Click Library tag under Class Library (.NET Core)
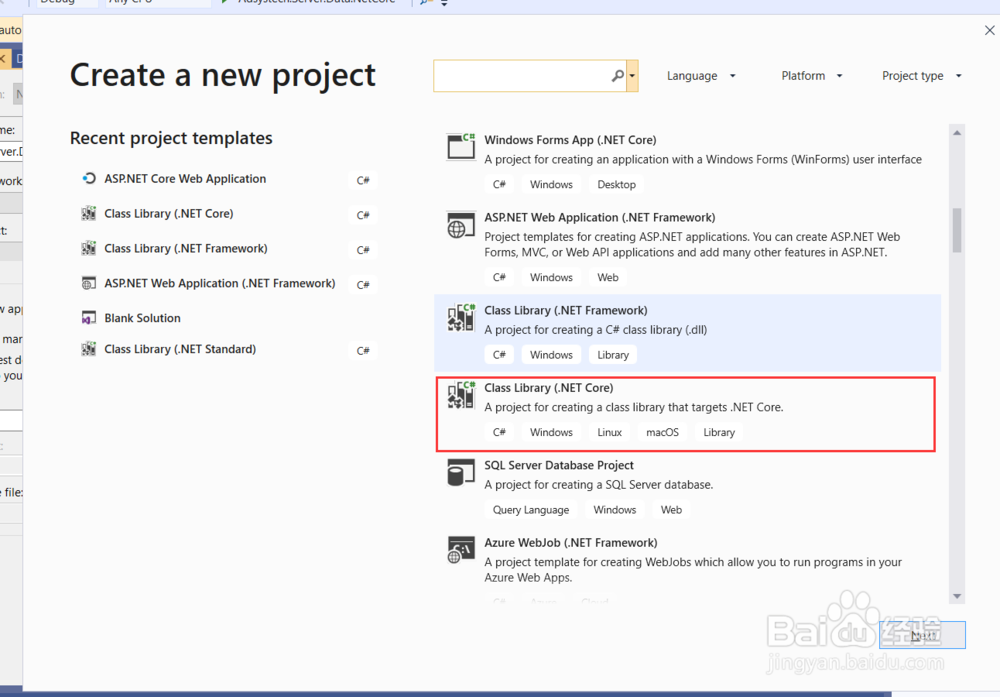The image size is (1000, 697). (x=719, y=432)
